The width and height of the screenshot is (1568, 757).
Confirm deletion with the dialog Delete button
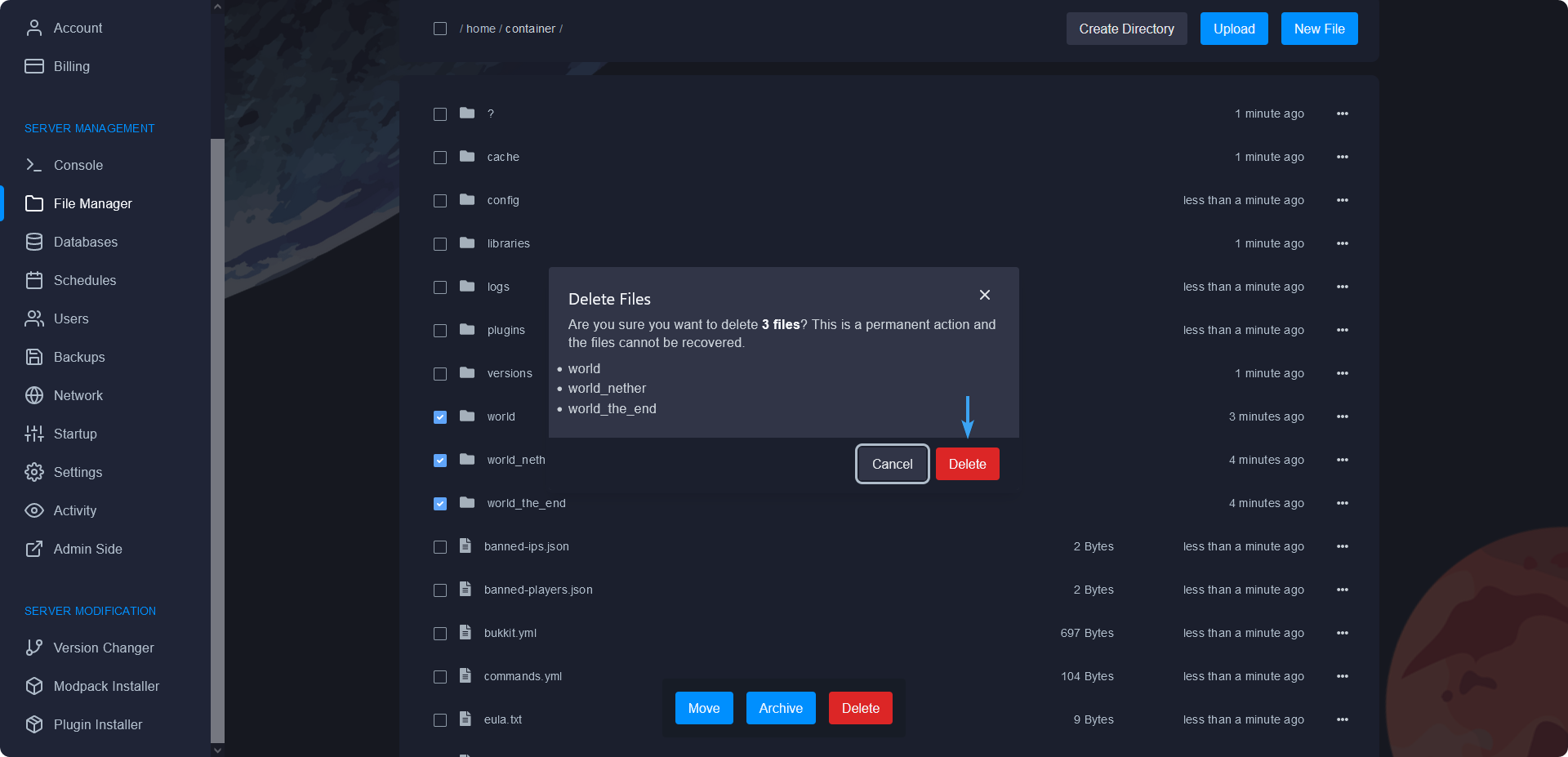coord(968,464)
